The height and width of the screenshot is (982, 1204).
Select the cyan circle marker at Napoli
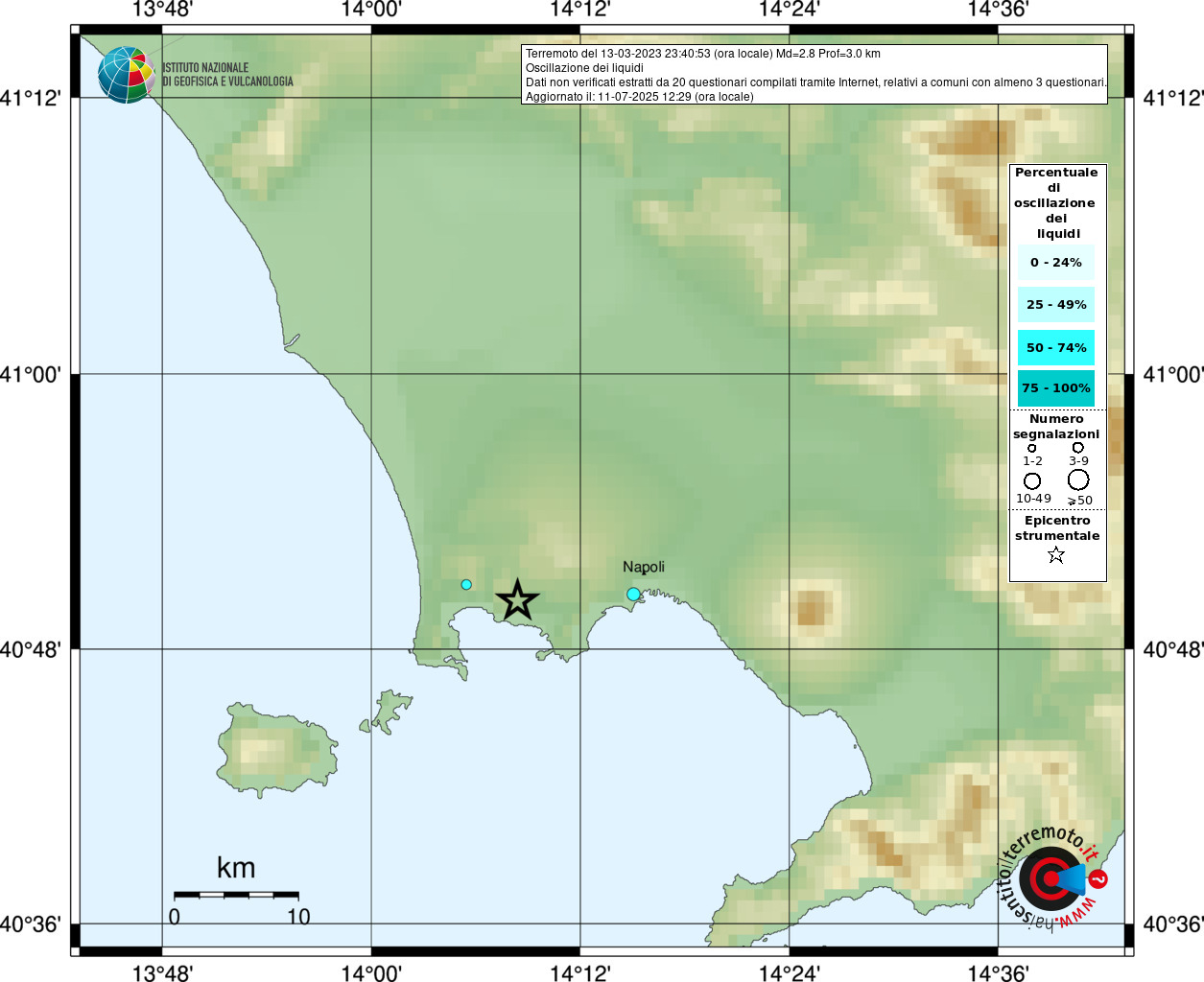pyautogui.click(x=633, y=595)
